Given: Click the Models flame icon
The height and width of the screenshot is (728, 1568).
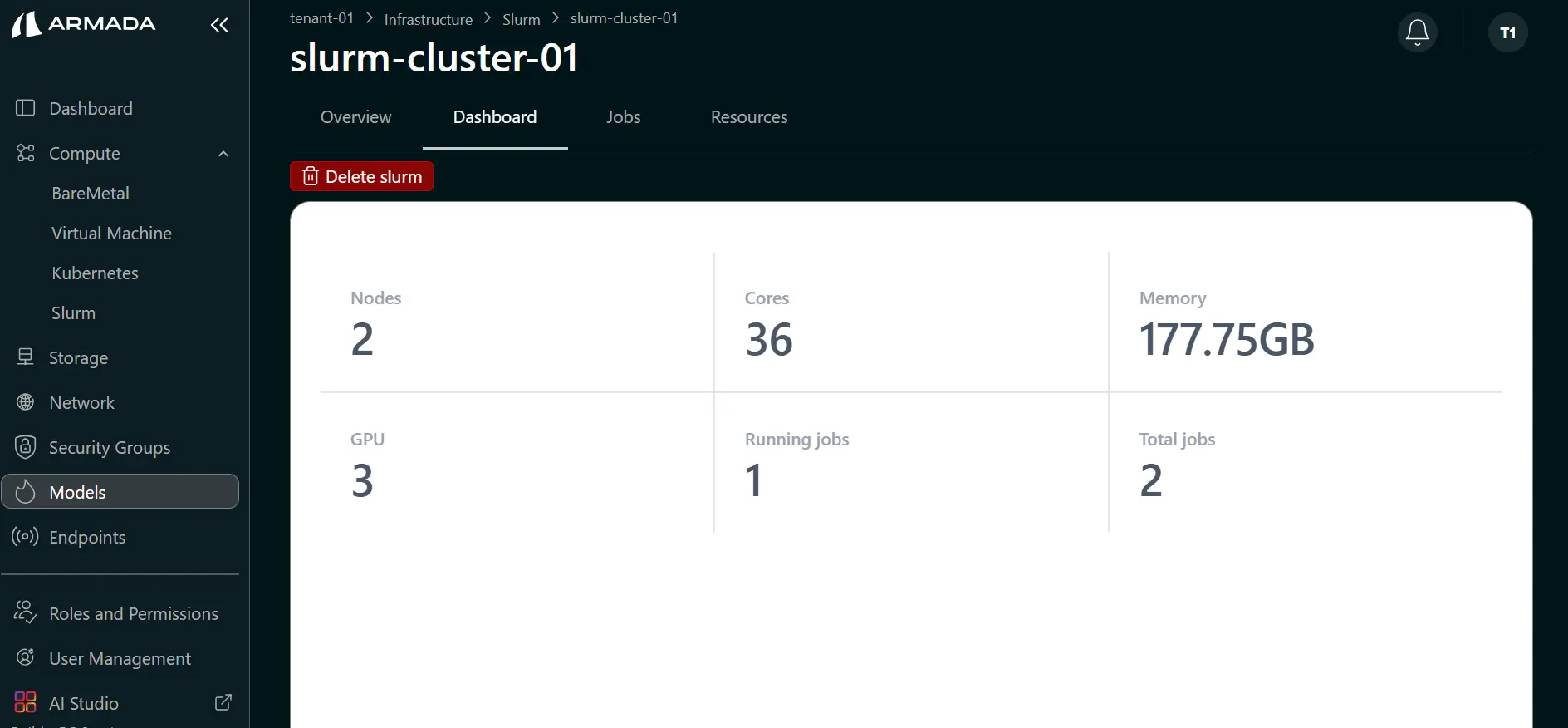Looking at the screenshot, I should 26,492.
